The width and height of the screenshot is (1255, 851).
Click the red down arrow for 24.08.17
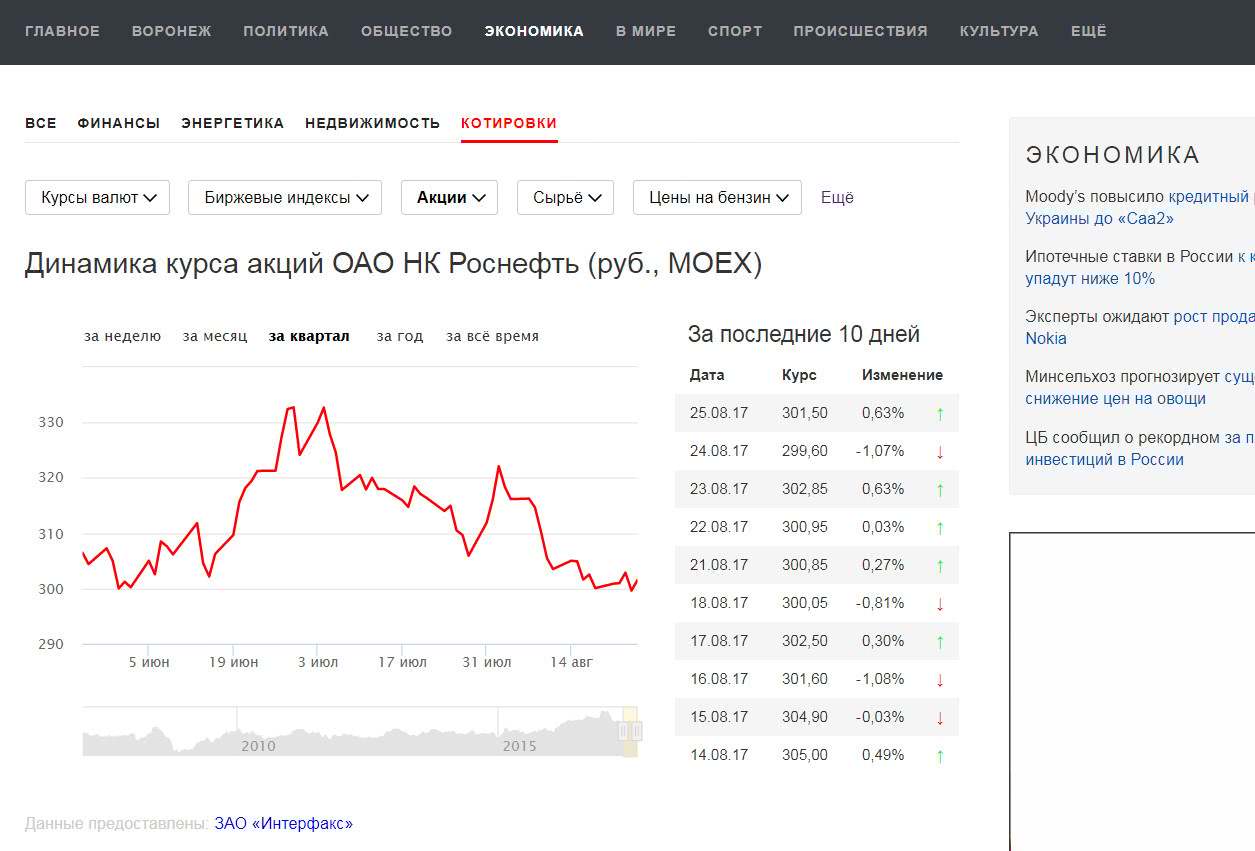coord(940,452)
